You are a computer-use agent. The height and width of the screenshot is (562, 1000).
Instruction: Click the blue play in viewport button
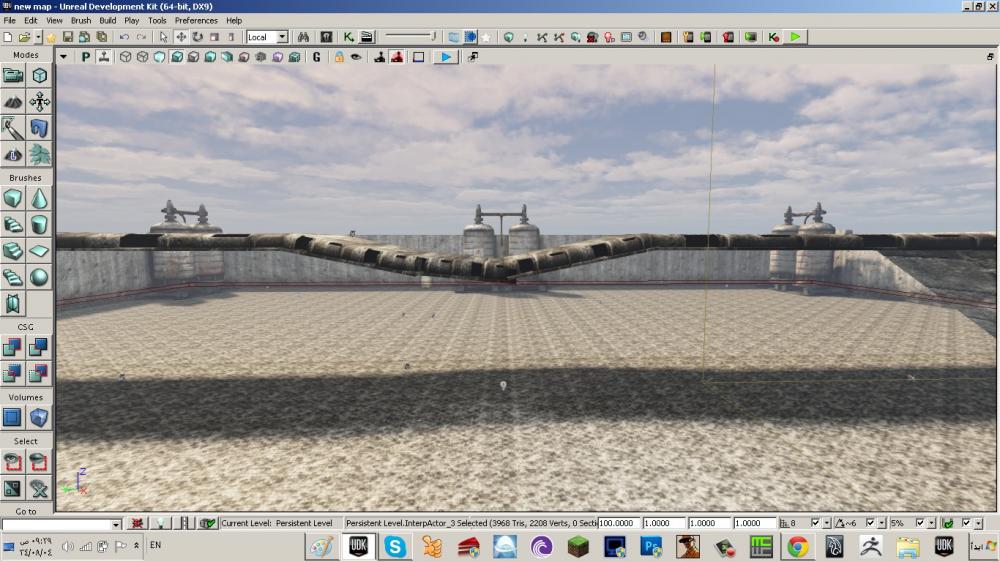pyautogui.click(x=446, y=57)
